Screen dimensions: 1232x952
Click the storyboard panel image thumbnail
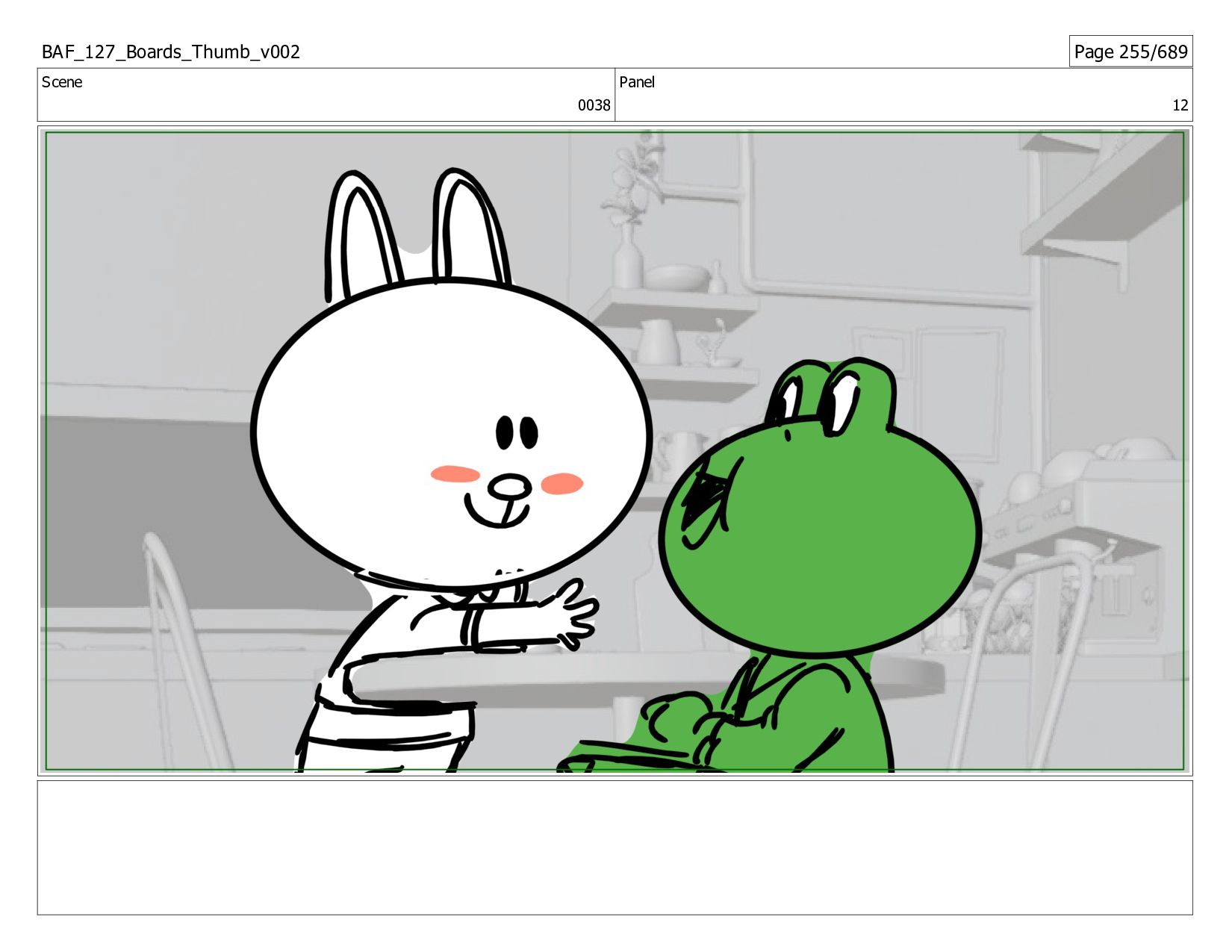pyautogui.click(x=615, y=451)
